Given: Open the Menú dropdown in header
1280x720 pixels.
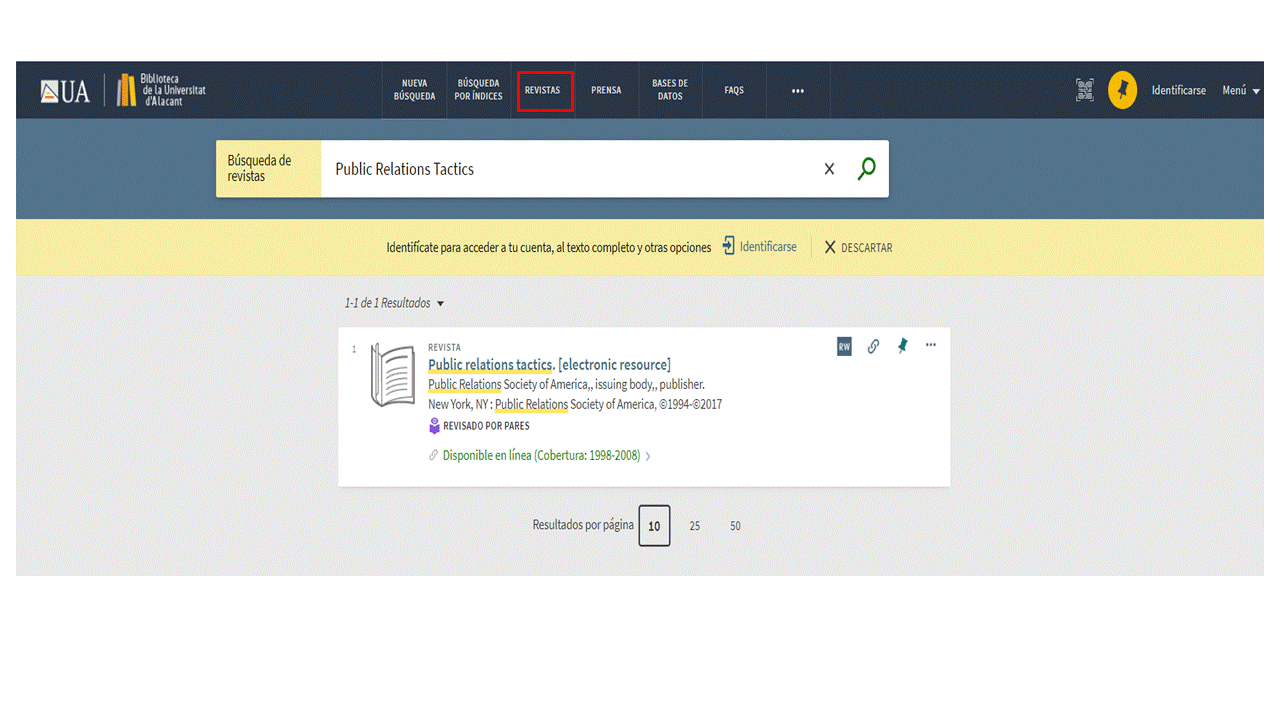Looking at the screenshot, I should pyautogui.click(x=1240, y=90).
